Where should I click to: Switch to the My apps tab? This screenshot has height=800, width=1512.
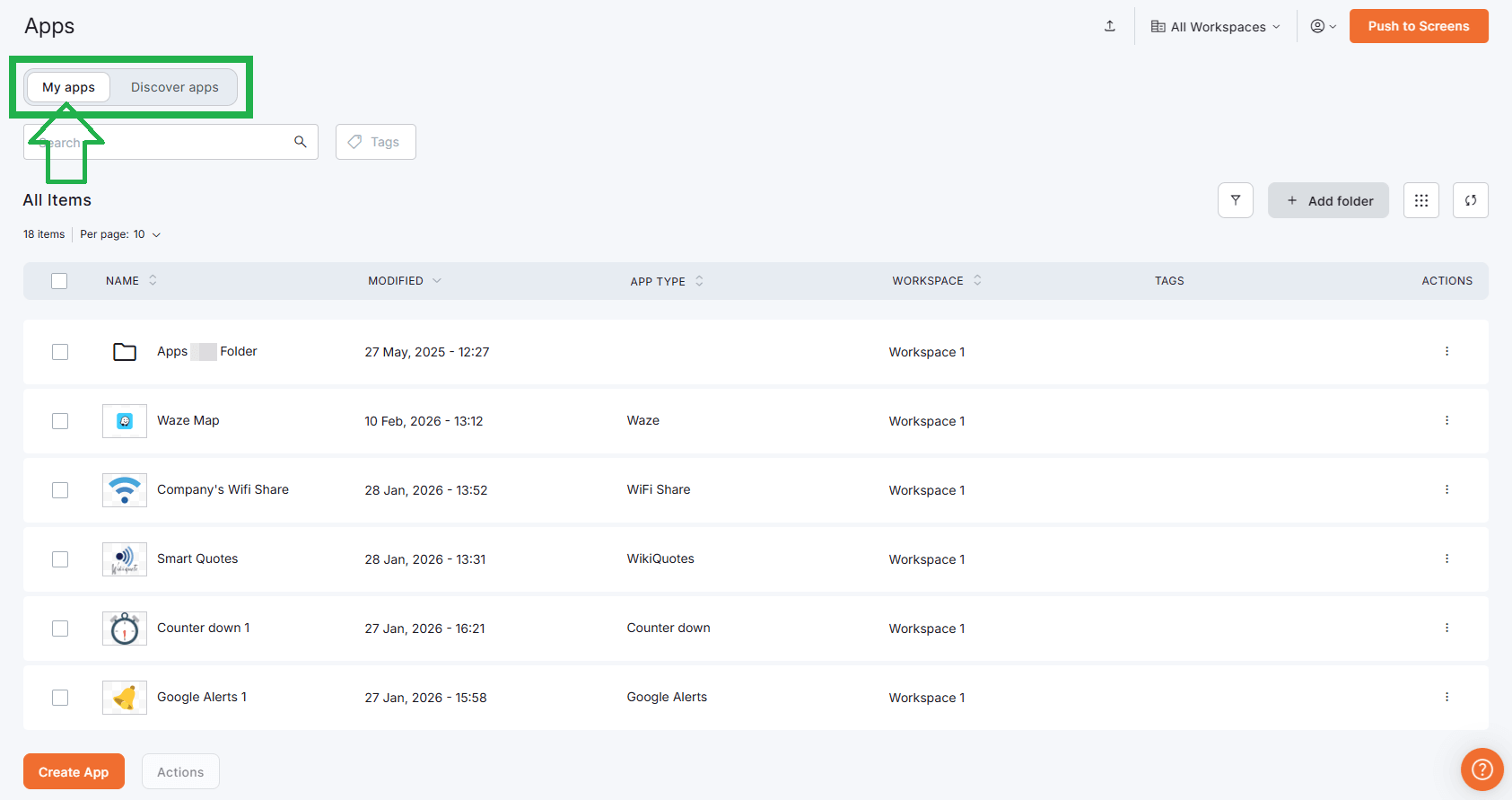(x=68, y=87)
